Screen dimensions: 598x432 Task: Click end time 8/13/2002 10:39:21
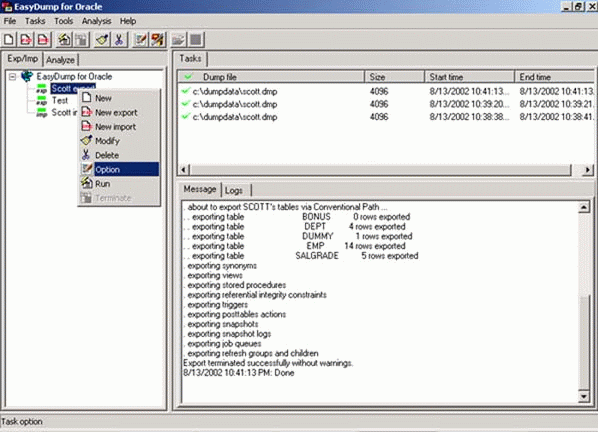(556, 104)
